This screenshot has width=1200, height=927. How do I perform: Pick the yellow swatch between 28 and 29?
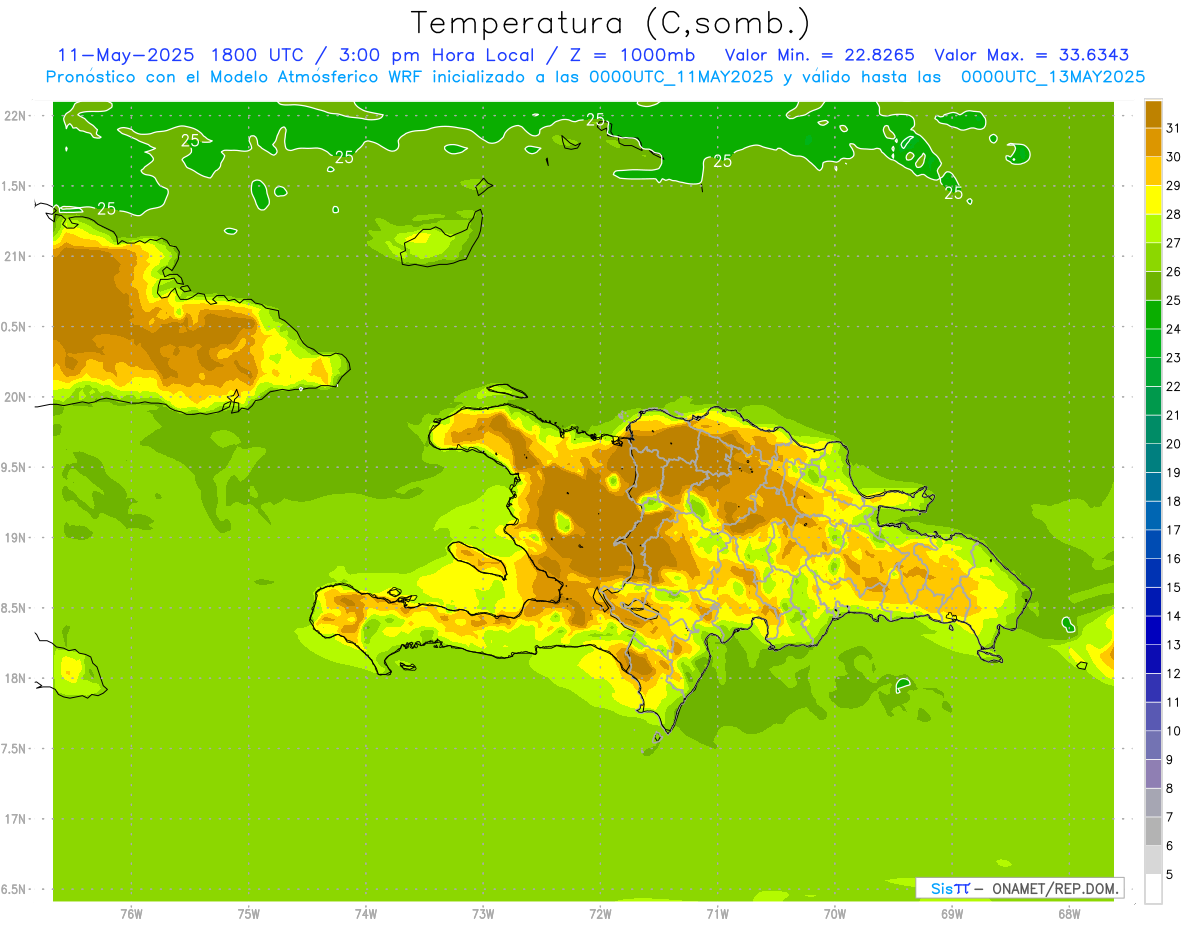(1153, 200)
